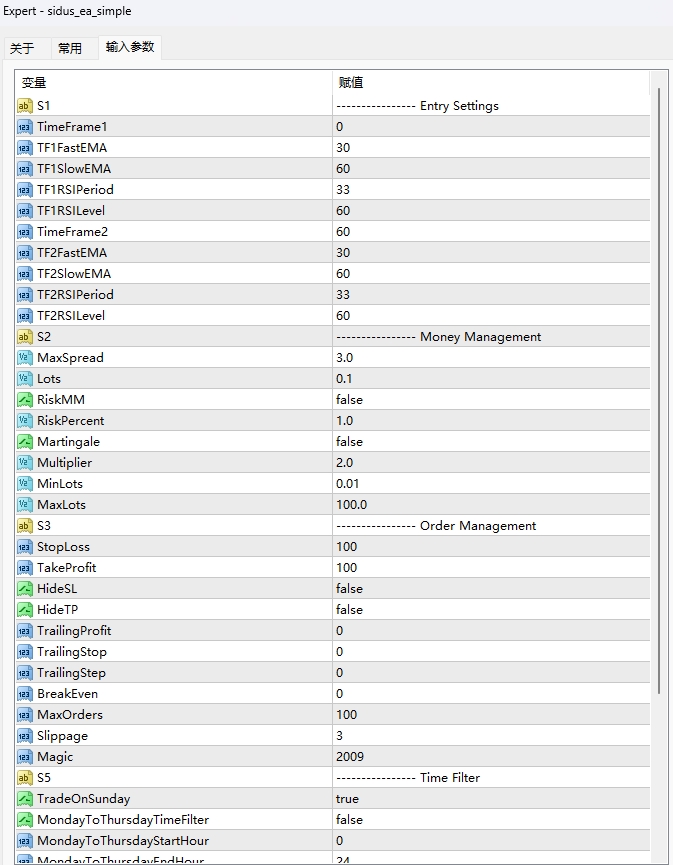Select the 输入参数 tab
Image resolution: width=673 pixels, height=865 pixels.
pyautogui.click(x=130, y=47)
